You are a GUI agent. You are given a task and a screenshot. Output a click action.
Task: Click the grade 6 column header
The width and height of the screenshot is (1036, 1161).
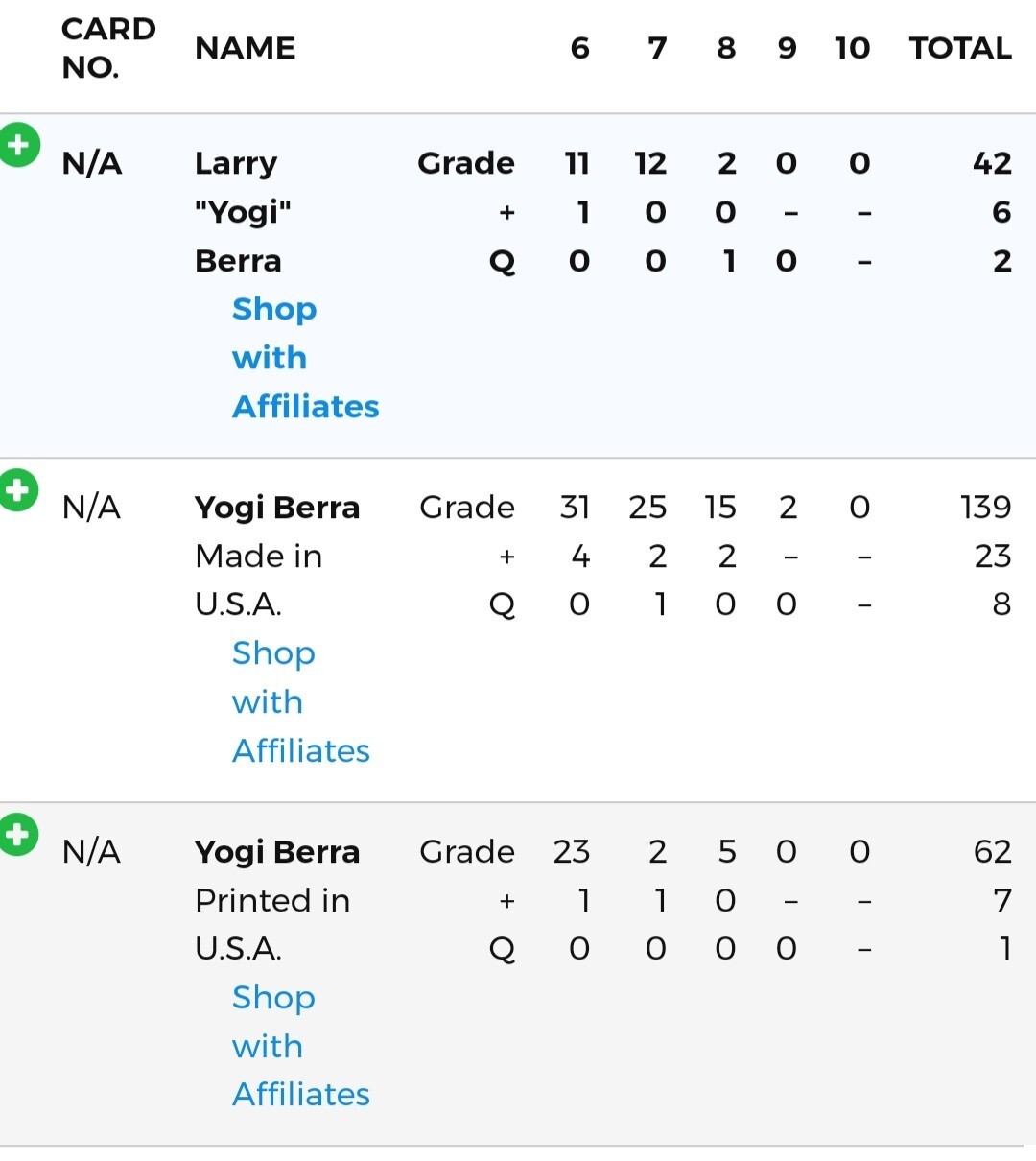579,48
